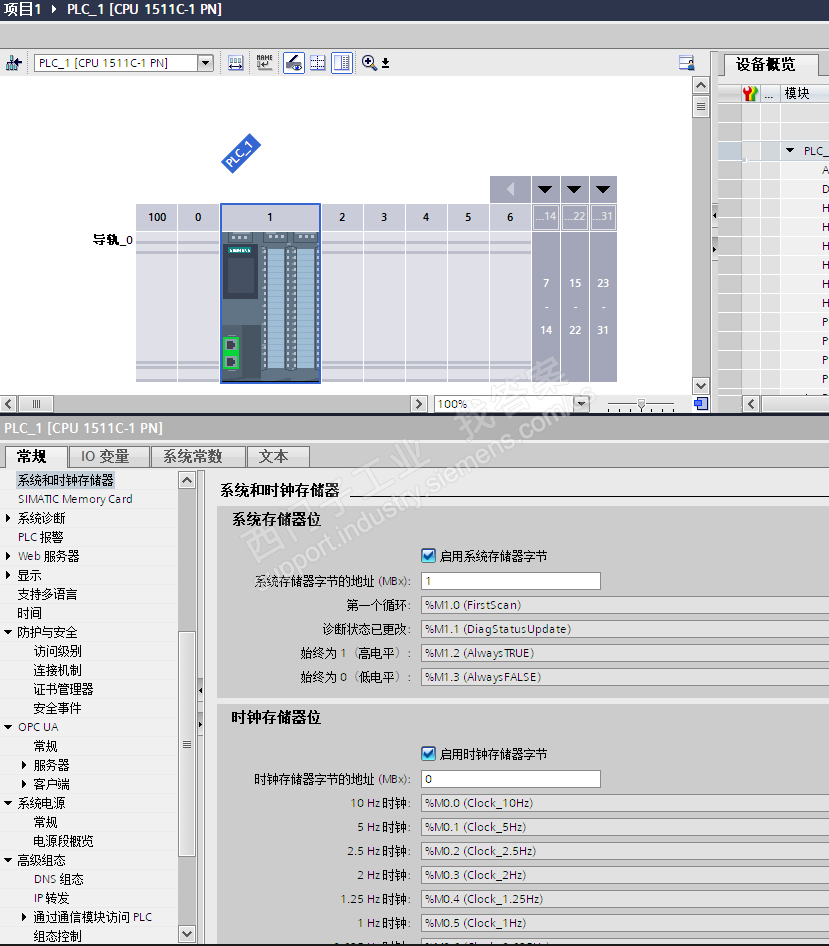Select 支持多语言 in the tree
The width and height of the screenshot is (829, 946).
[47, 594]
